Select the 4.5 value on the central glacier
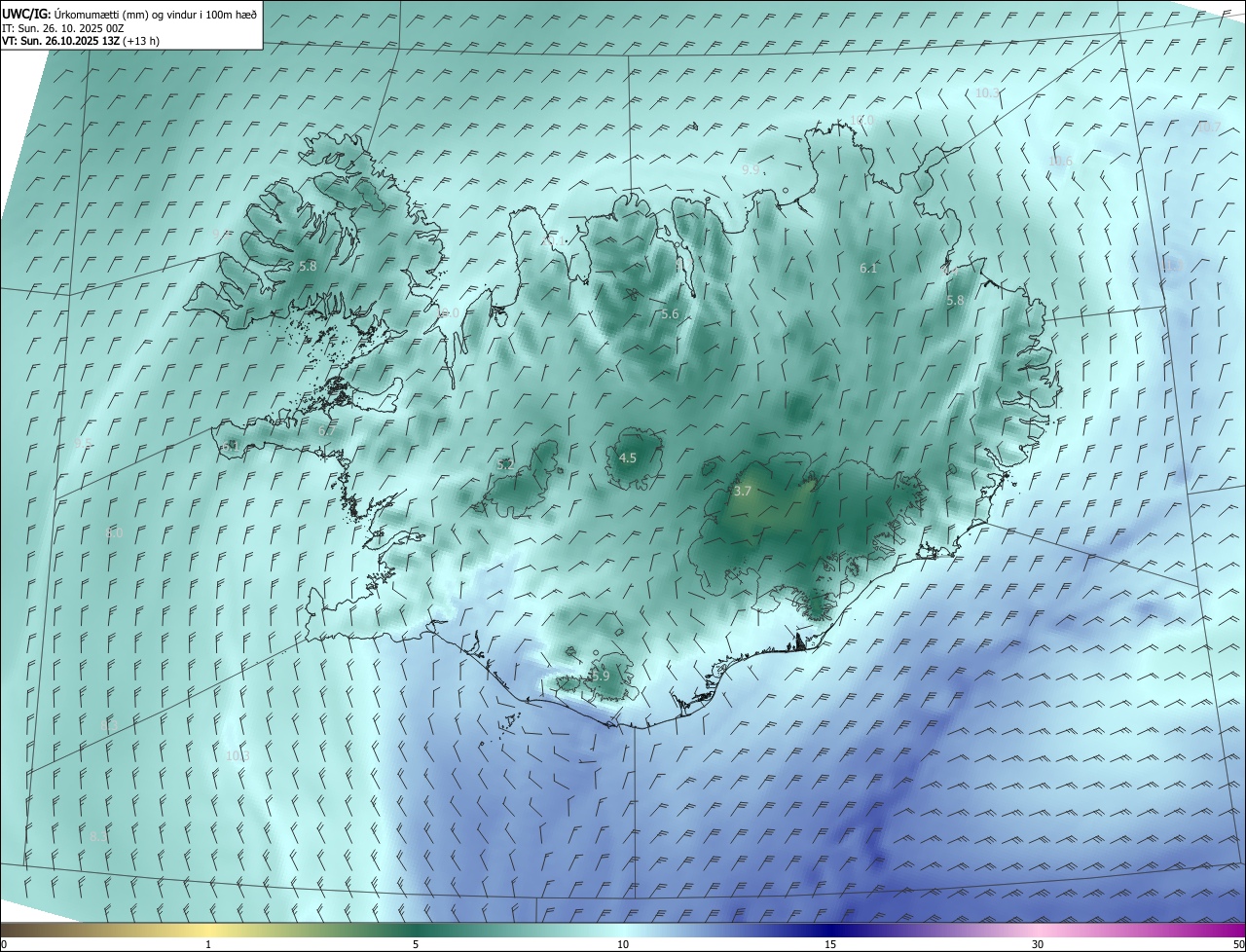This screenshot has height=952, width=1246. [x=628, y=458]
